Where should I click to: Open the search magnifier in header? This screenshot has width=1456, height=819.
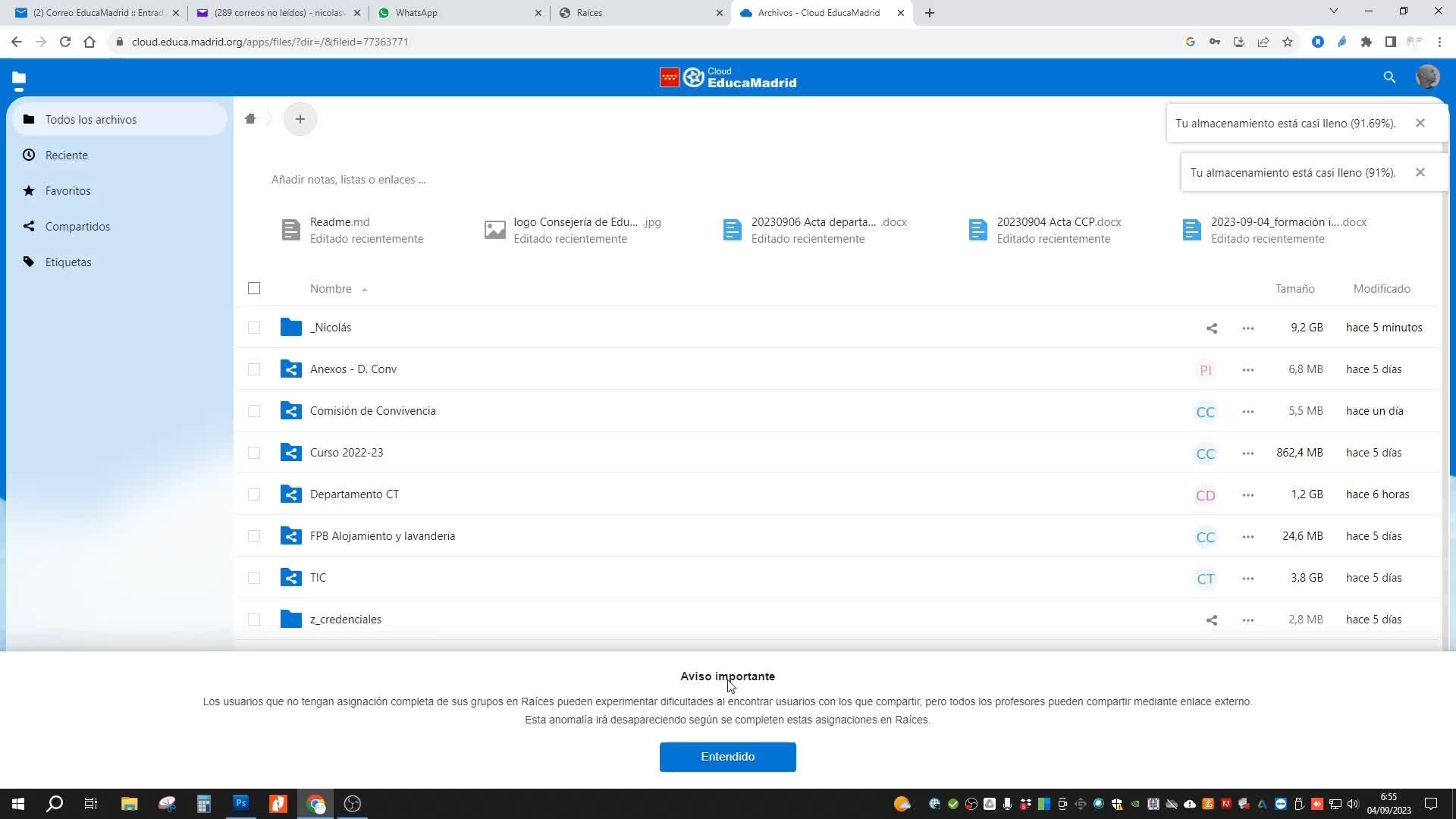1389,77
